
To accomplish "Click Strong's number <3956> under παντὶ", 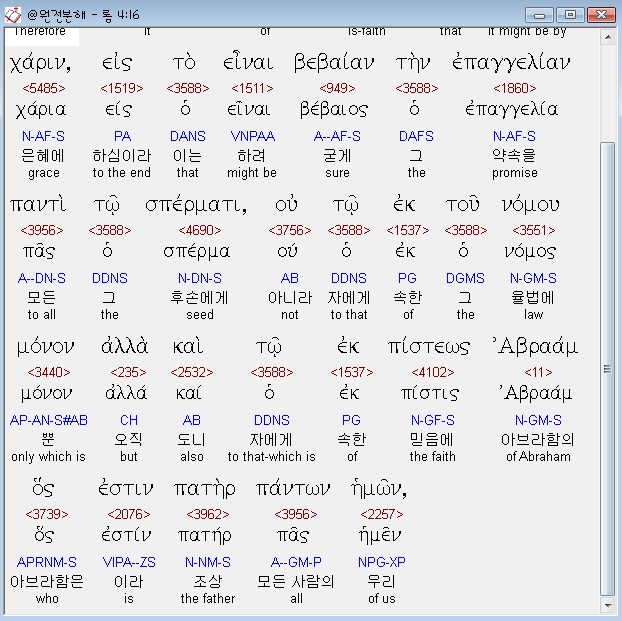I will point(42,230).
